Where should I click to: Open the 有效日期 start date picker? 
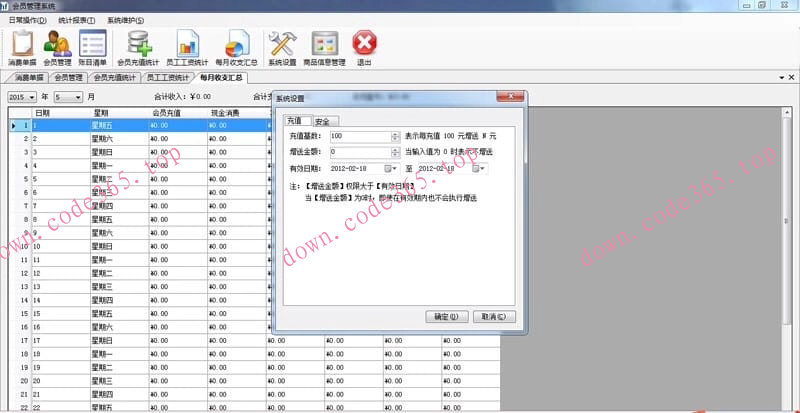pyautogui.click(x=390, y=168)
